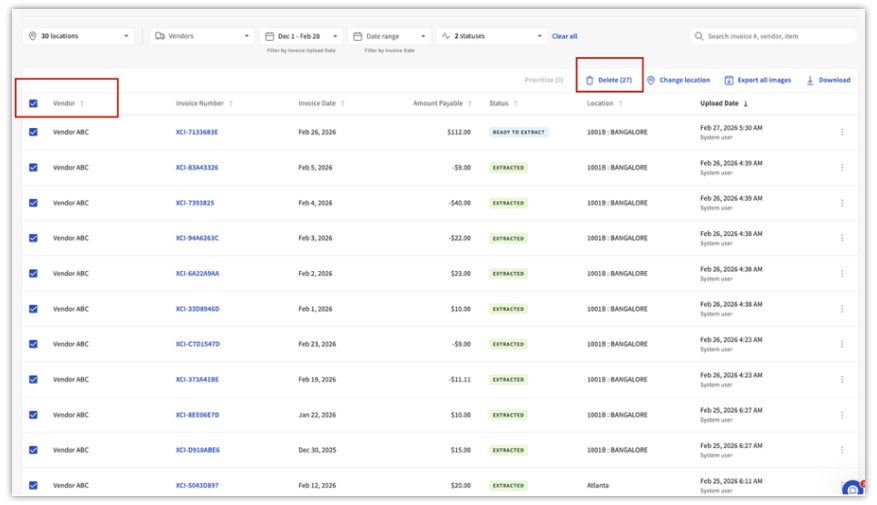Expand the 30 locations dropdown
The height and width of the screenshot is (505, 877).
pyautogui.click(x=78, y=36)
